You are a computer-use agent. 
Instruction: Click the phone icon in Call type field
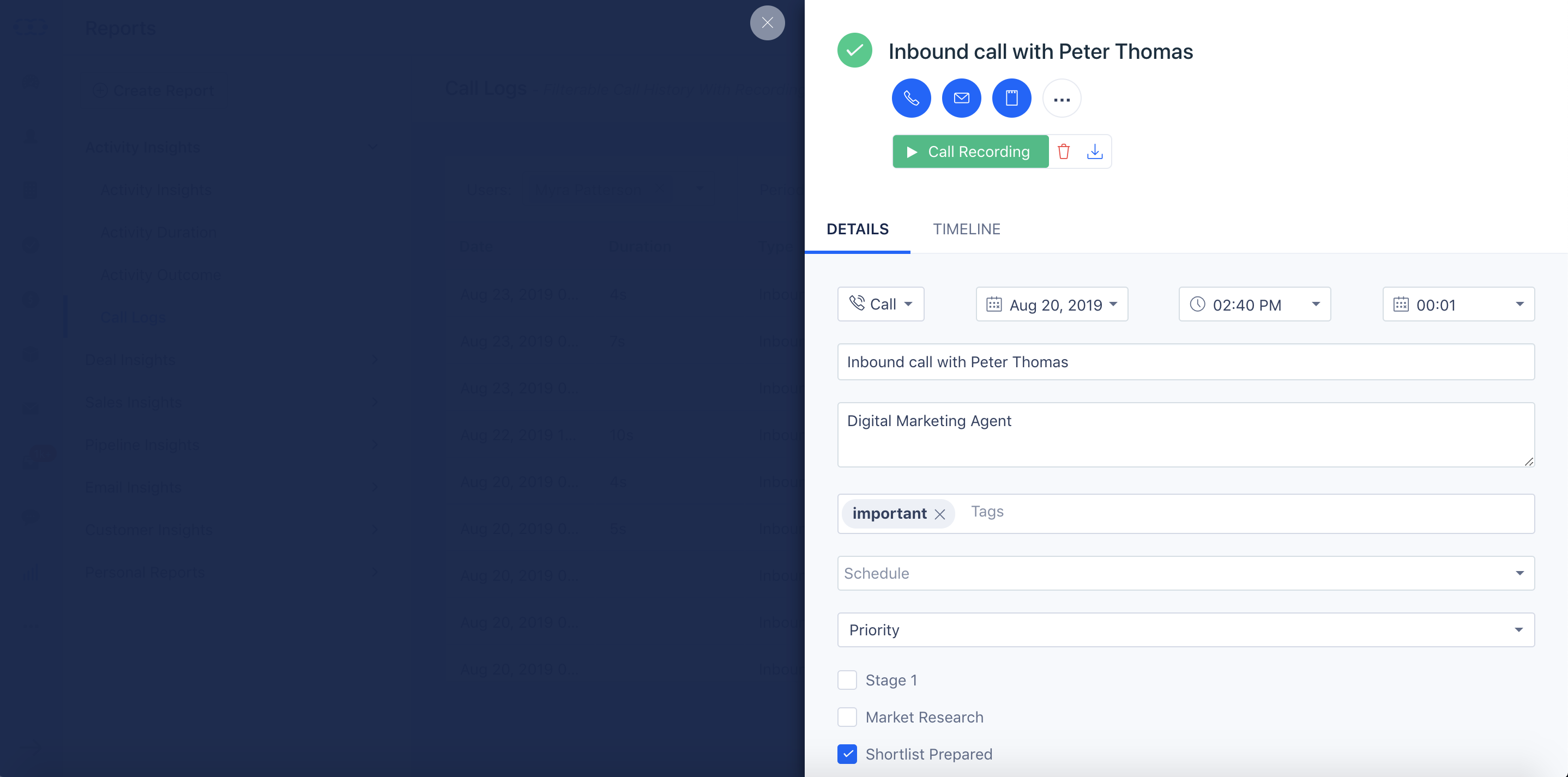pyautogui.click(x=857, y=303)
